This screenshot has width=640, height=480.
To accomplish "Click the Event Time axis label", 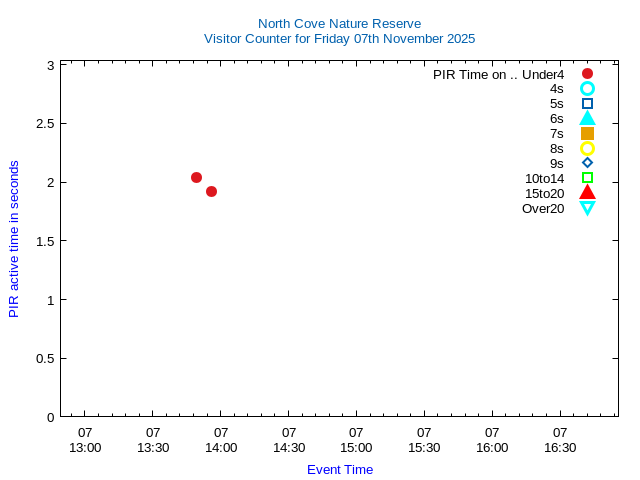I will (339, 469).
